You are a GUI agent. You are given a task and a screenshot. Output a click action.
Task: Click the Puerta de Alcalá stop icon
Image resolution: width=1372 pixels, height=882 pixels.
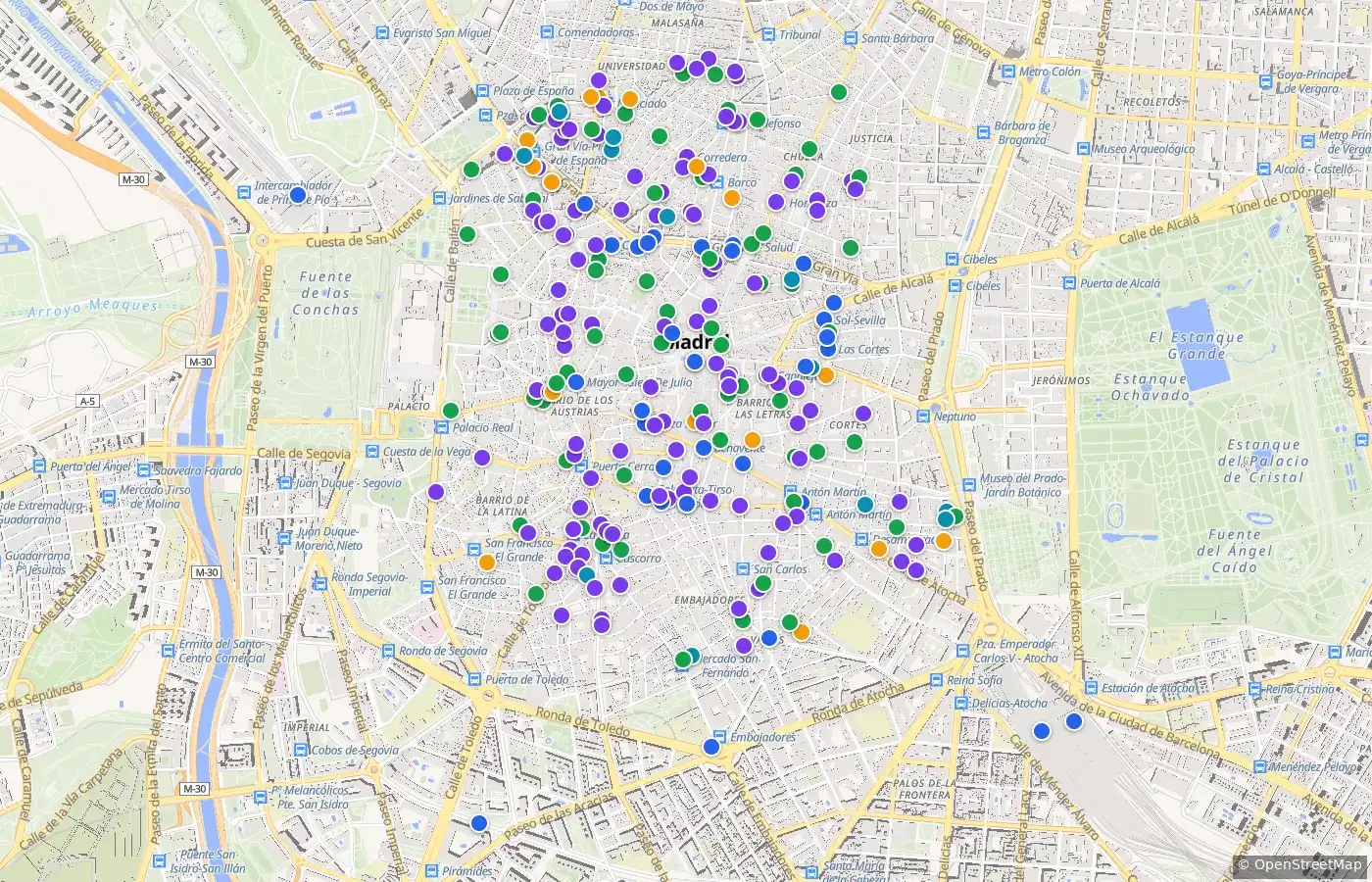[x=1069, y=283]
